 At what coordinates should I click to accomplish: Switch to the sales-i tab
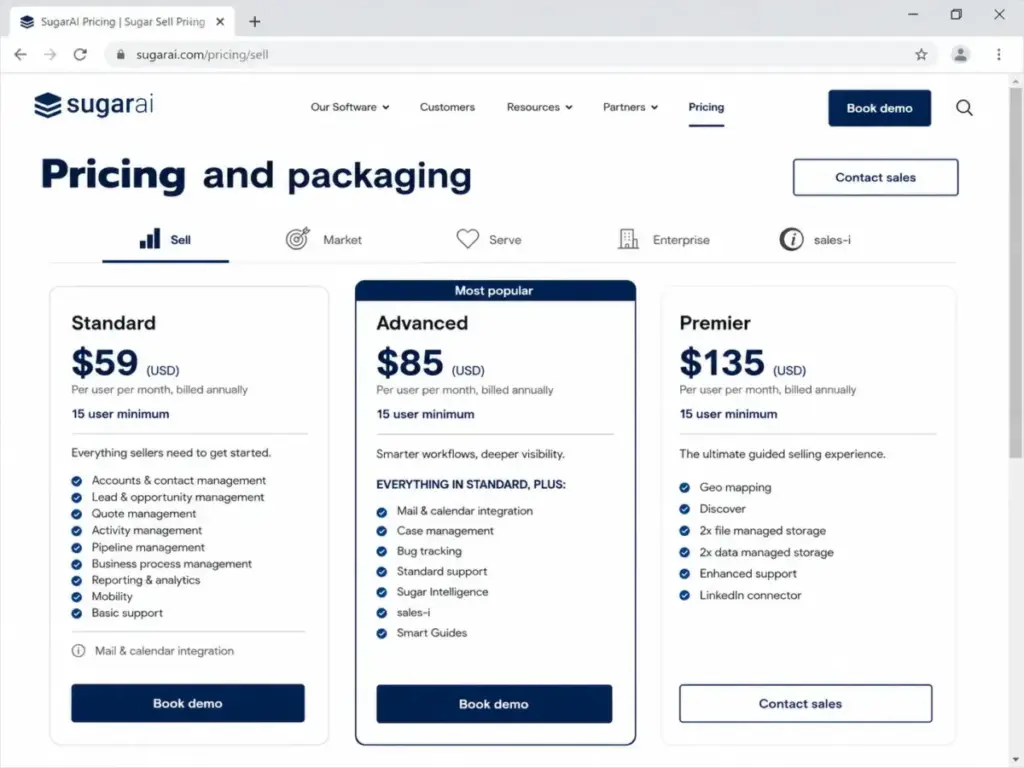click(815, 240)
